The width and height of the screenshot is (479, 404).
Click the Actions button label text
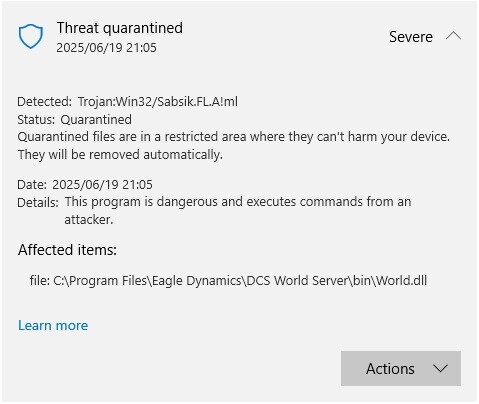click(390, 369)
